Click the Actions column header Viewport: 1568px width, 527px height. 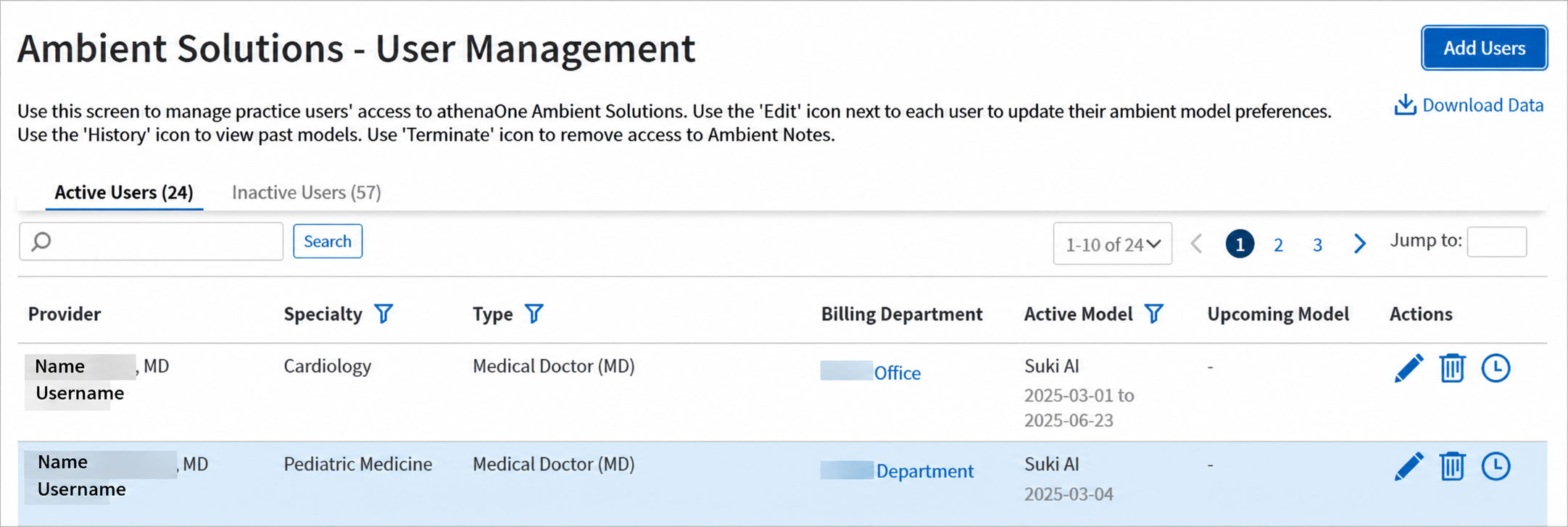click(1421, 314)
